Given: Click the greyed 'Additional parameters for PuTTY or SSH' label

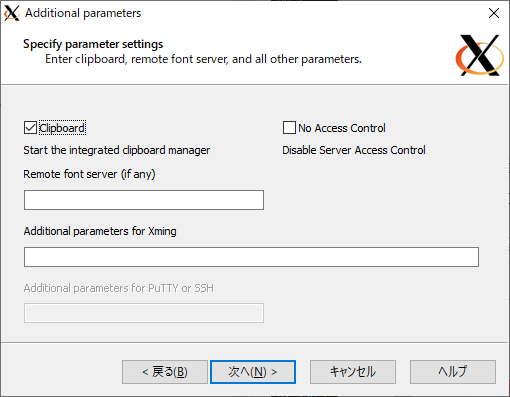Looking at the screenshot, I should [x=119, y=288].
